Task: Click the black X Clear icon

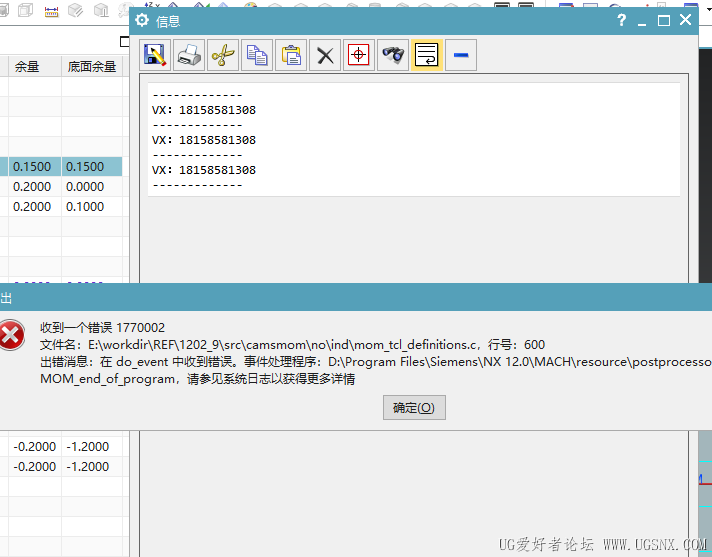Action: pos(325,55)
